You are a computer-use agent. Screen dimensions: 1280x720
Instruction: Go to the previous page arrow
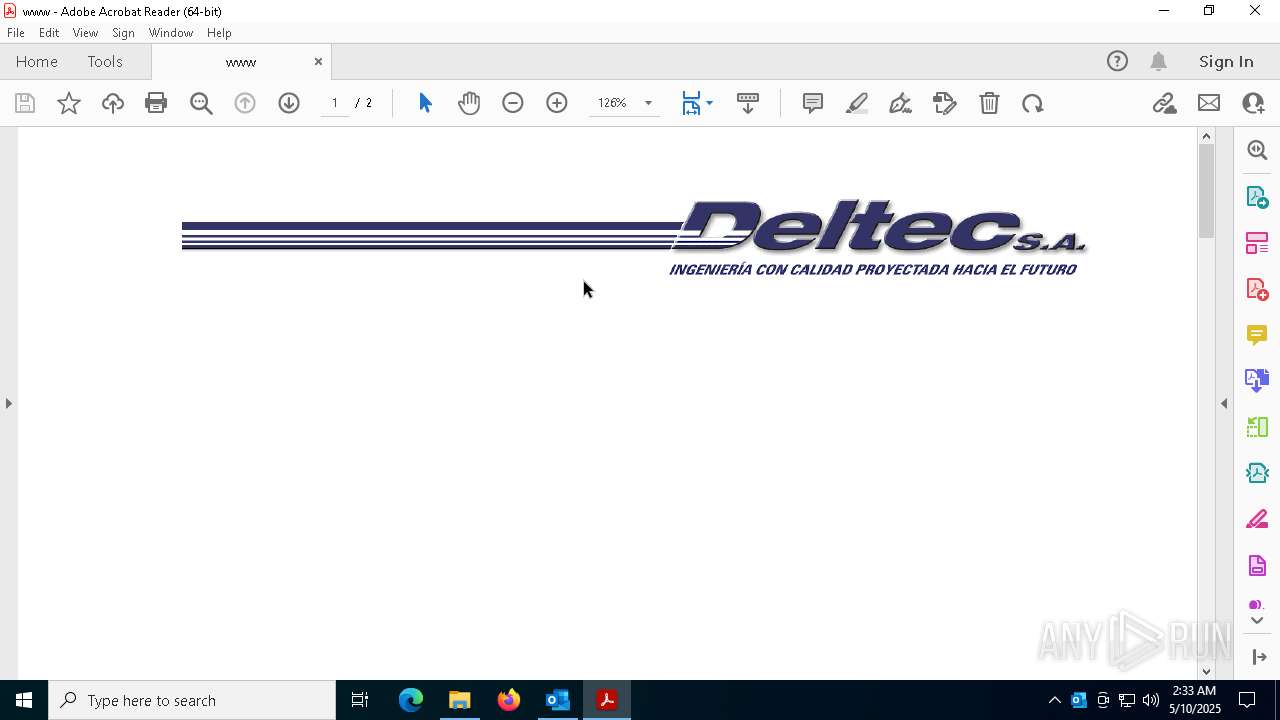pyautogui.click(x=245, y=103)
